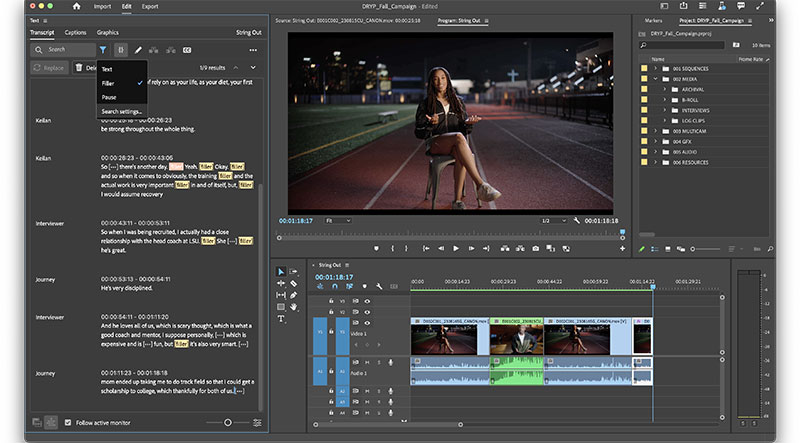Toggle V2 track output eye
The image size is (800, 443).
[x=367, y=312]
